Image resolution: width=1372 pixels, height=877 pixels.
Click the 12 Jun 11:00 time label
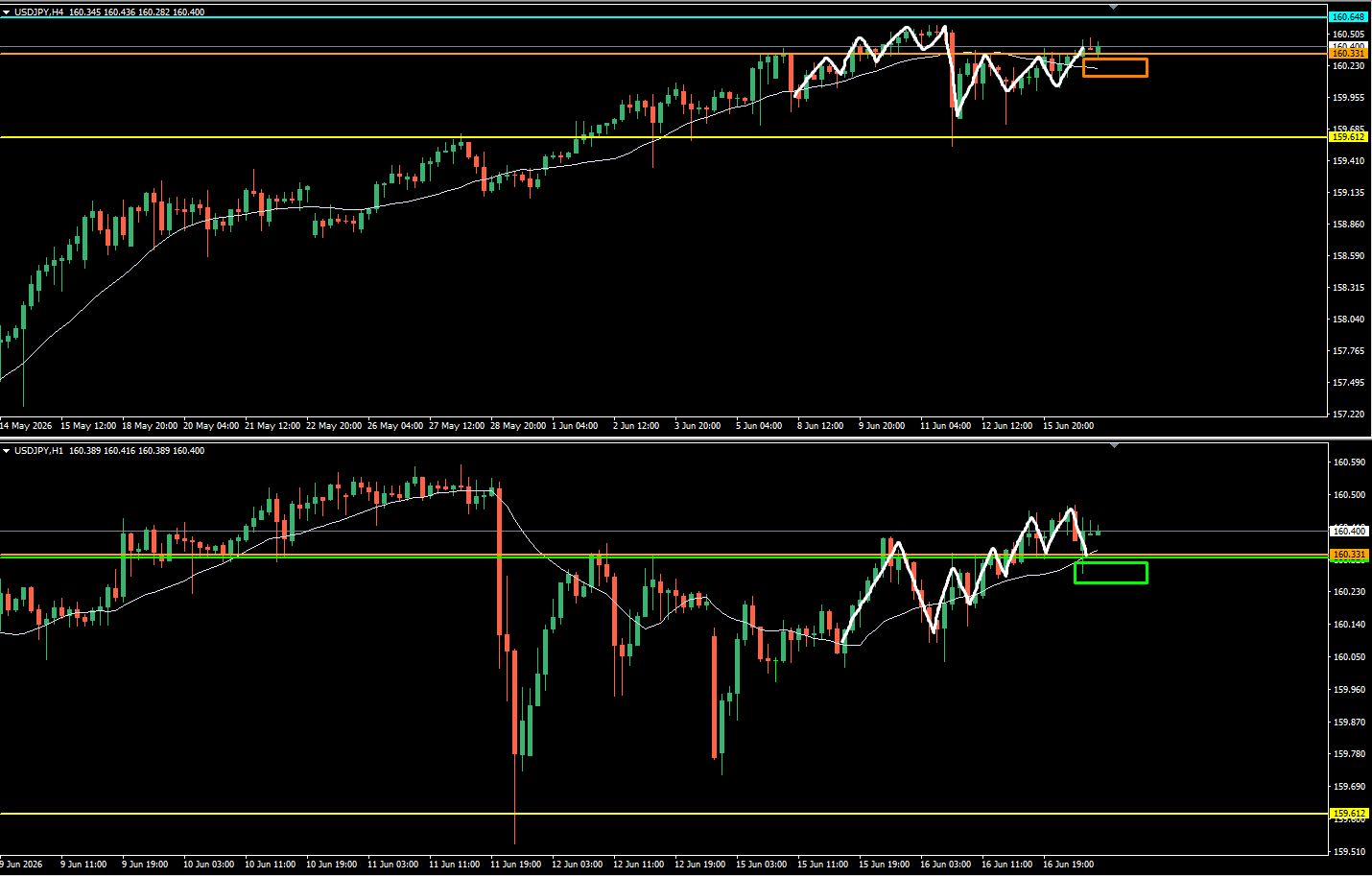pos(638,865)
